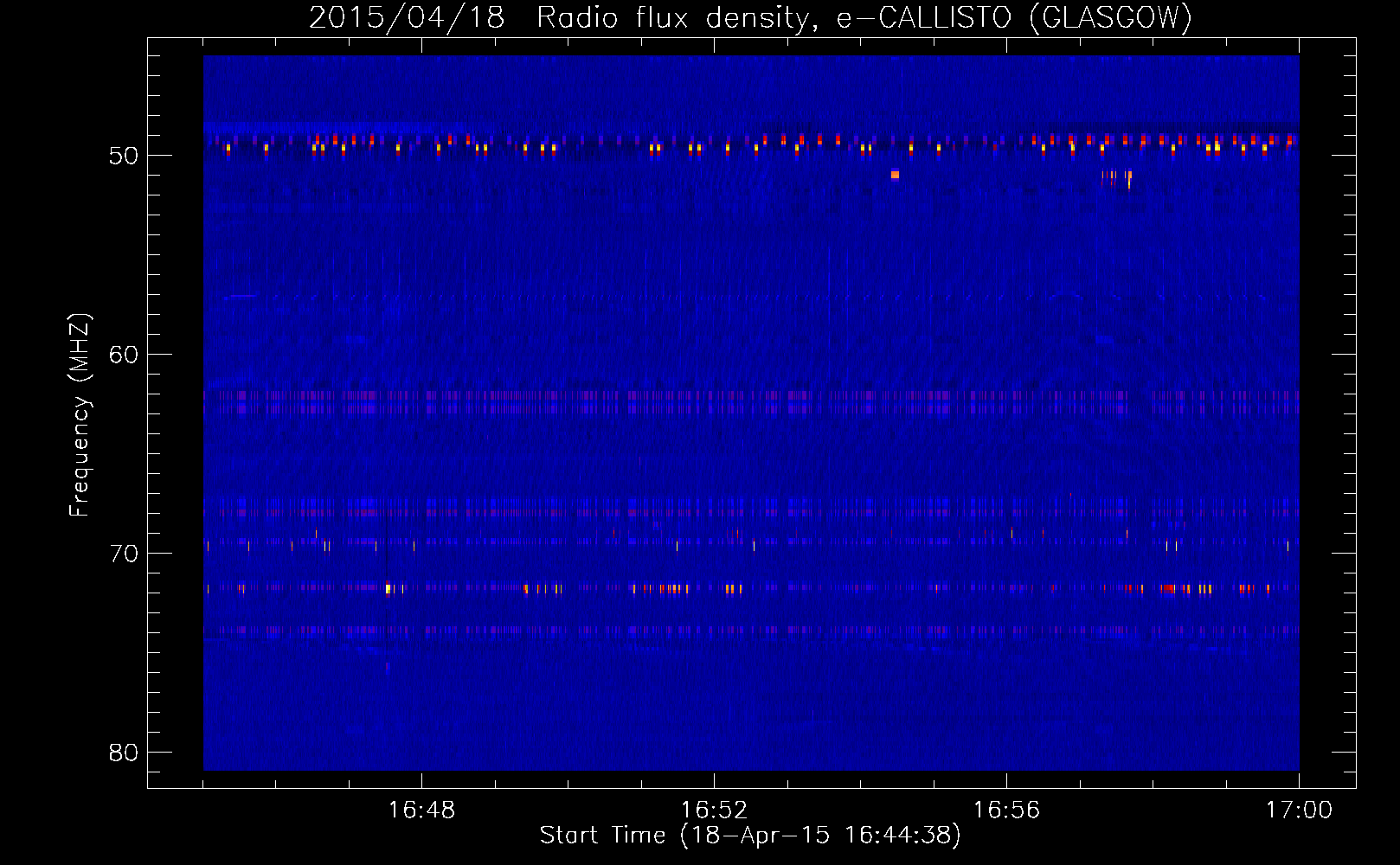
Task: Select the 50 frequency tick label
Action: pos(124,156)
